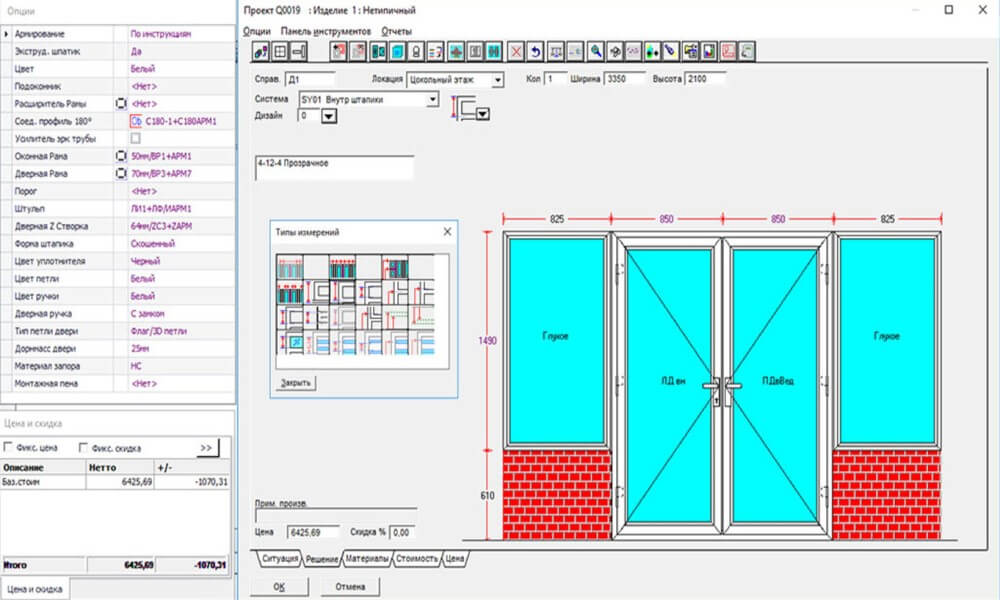Expand the Система SY01 dropdown
The image size is (1000, 600).
(x=433, y=100)
